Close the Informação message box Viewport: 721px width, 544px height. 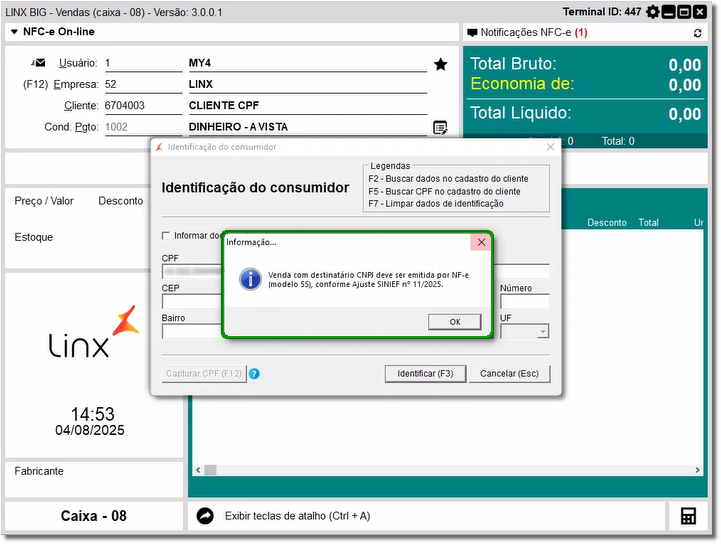click(481, 242)
